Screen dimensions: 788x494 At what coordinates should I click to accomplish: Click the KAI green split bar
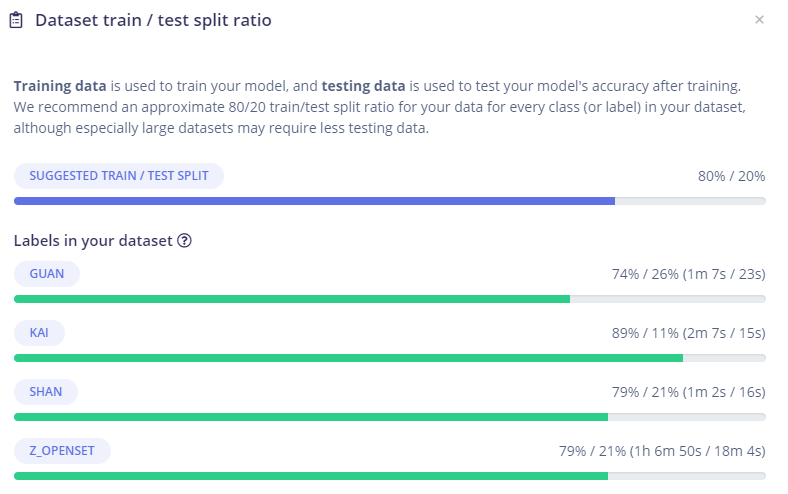(348, 358)
